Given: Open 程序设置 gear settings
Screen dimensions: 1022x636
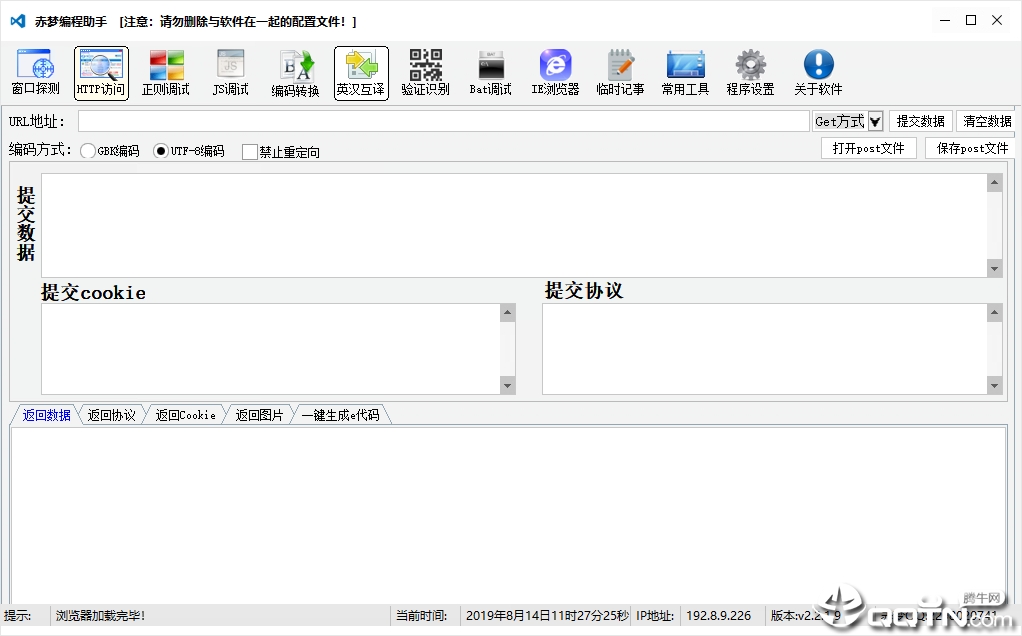Looking at the screenshot, I should (x=750, y=72).
